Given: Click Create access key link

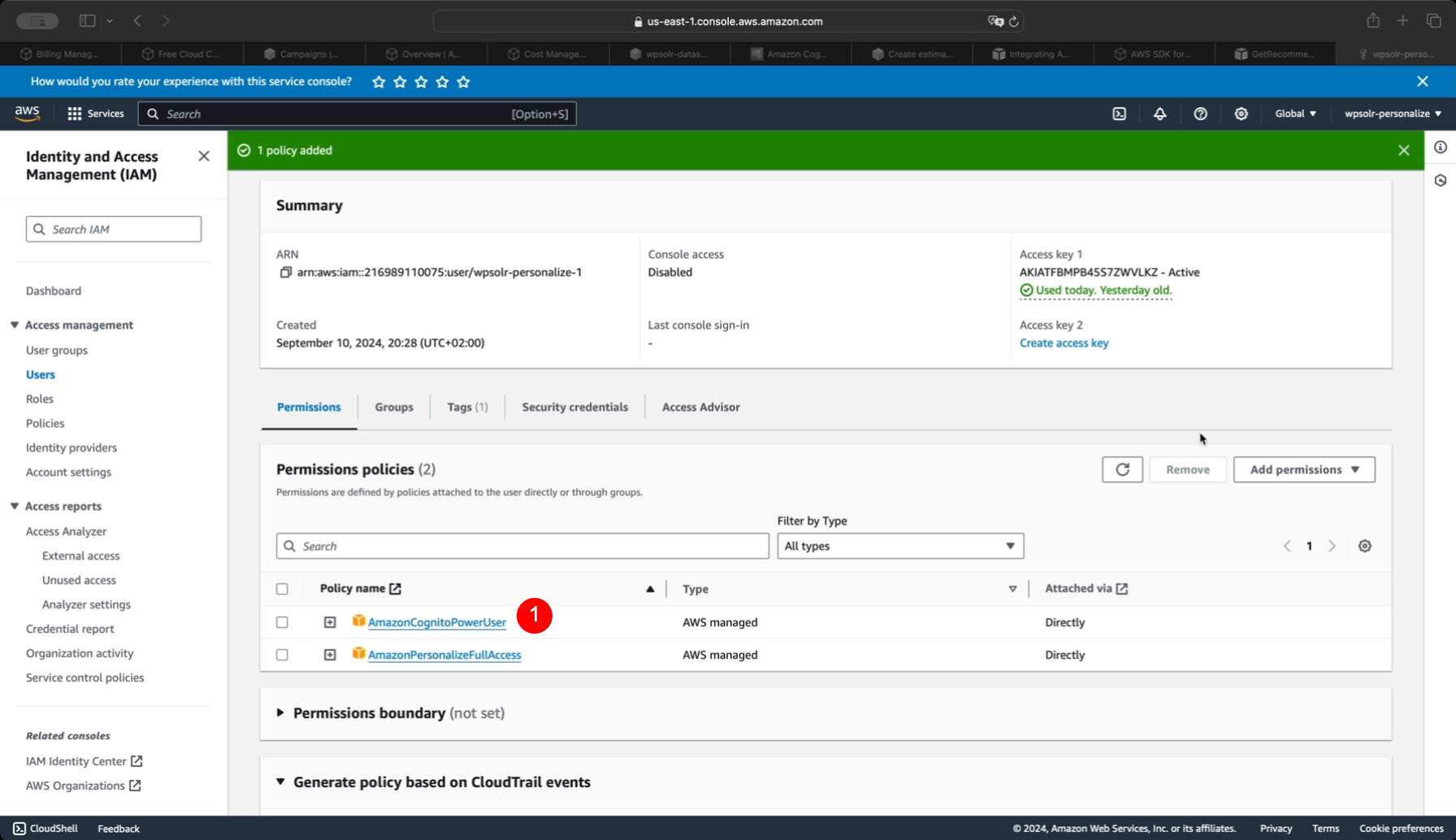Looking at the screenshot, I should (1064, 343).
